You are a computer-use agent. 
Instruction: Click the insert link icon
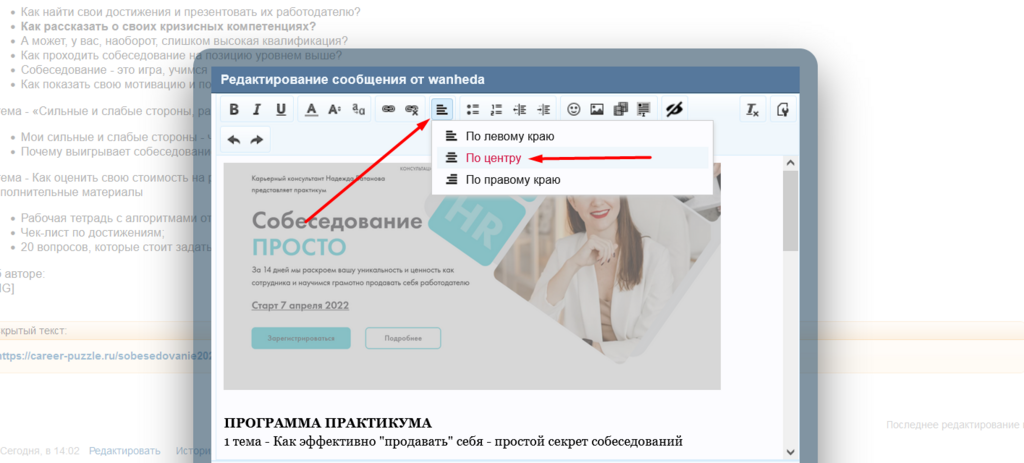tap(388, 110)
